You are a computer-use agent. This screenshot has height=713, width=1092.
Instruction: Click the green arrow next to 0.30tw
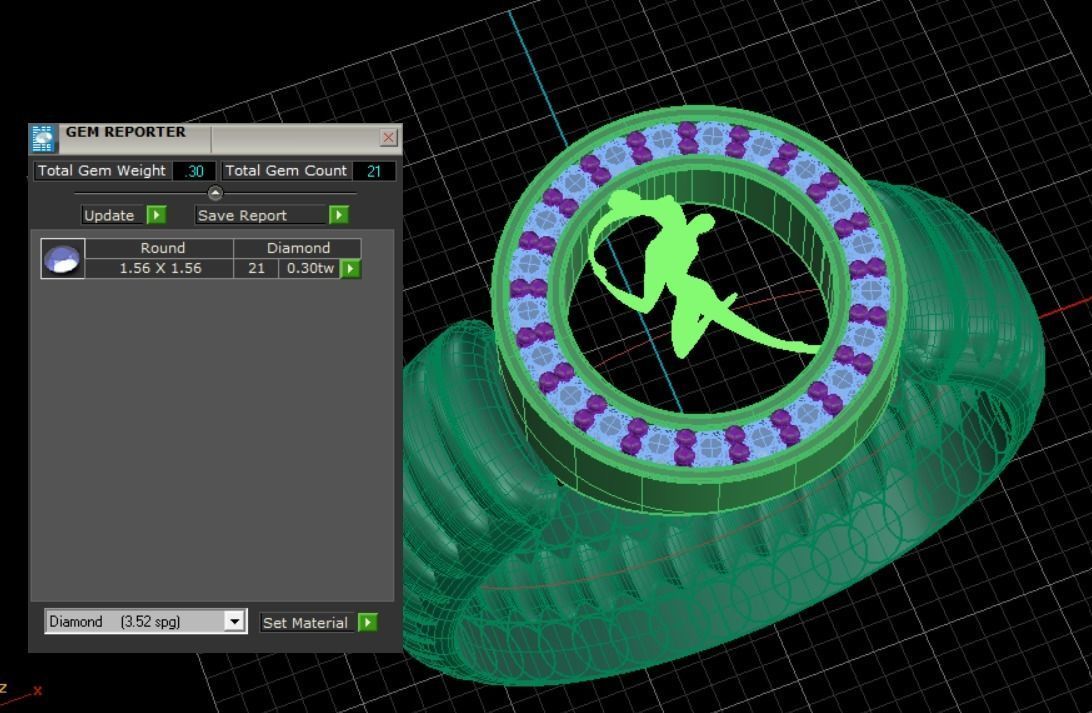[350, 269]
